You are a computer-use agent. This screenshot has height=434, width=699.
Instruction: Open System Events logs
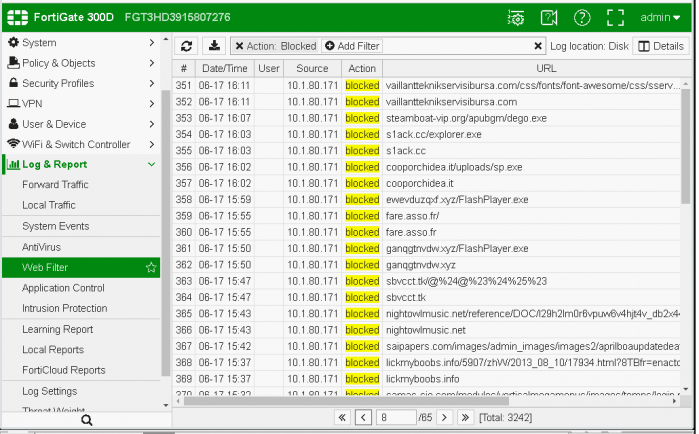tap(56, 226)
